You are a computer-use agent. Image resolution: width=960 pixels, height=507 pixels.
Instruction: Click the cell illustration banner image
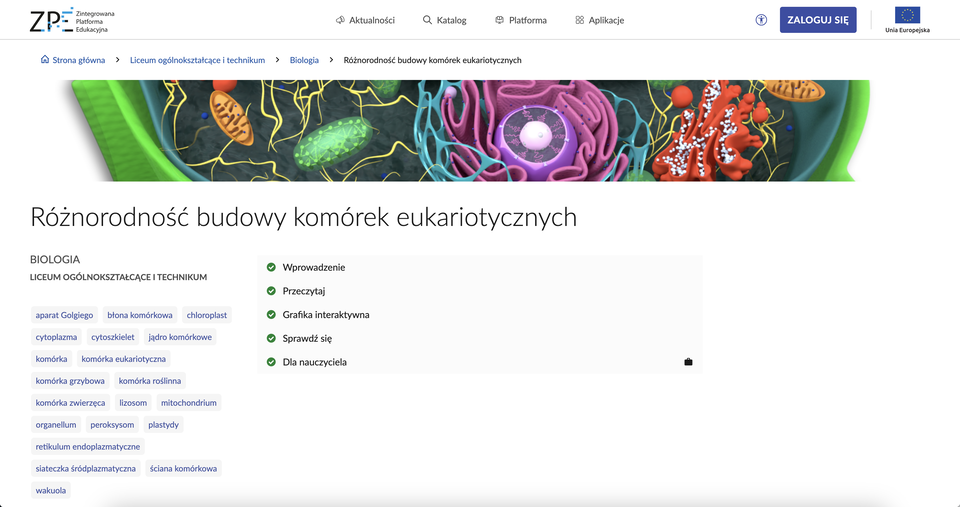pyautogui.click(x=465, y=131)
